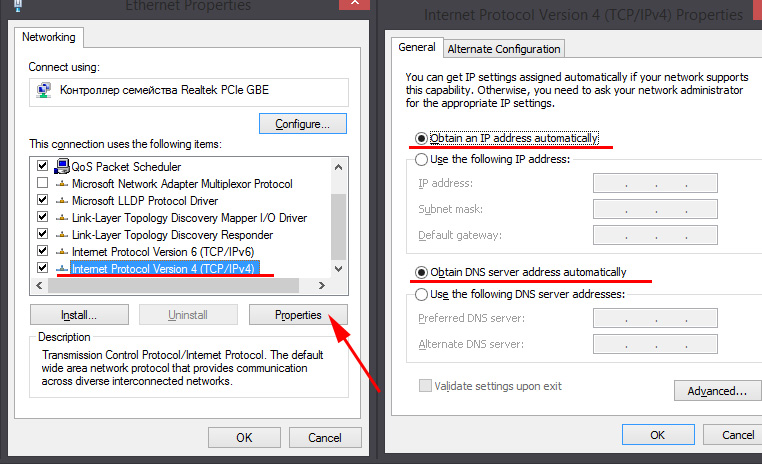Cancel the Ethernet Properties dialog

coord(325,438)
